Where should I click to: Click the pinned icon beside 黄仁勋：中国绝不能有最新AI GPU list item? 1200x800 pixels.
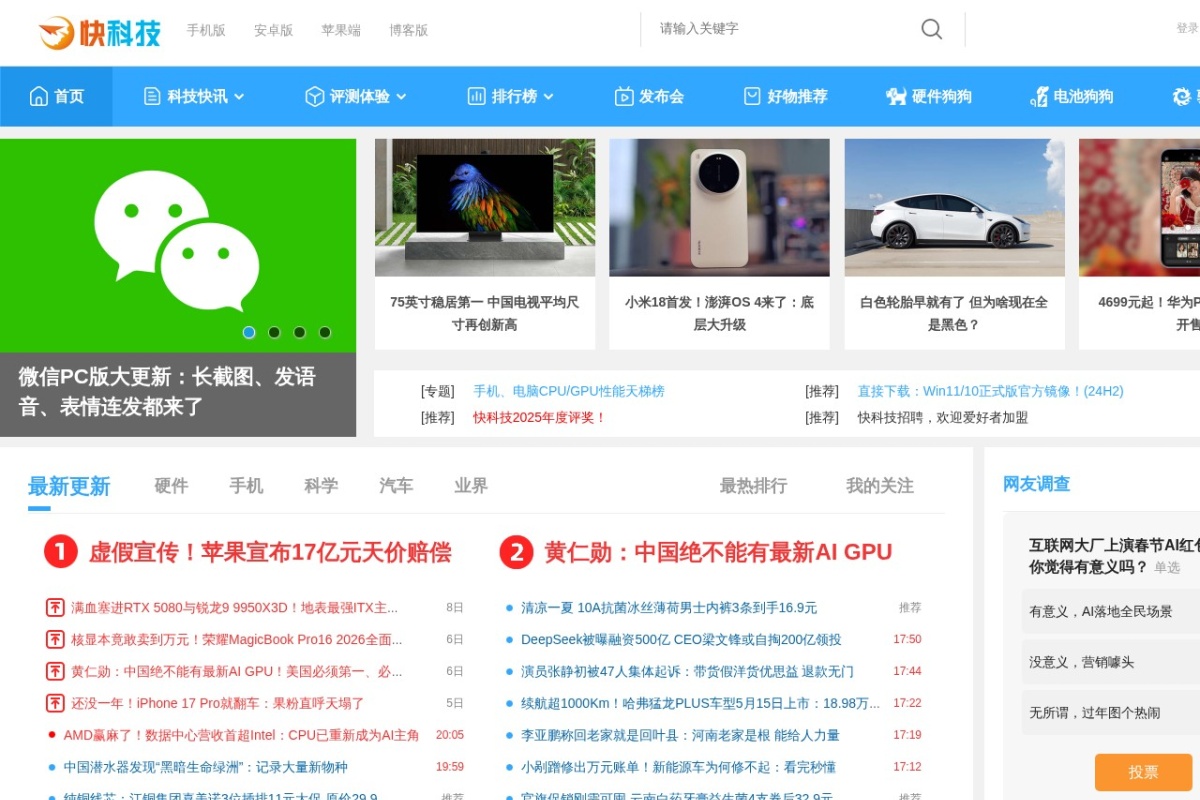(55, 671)
